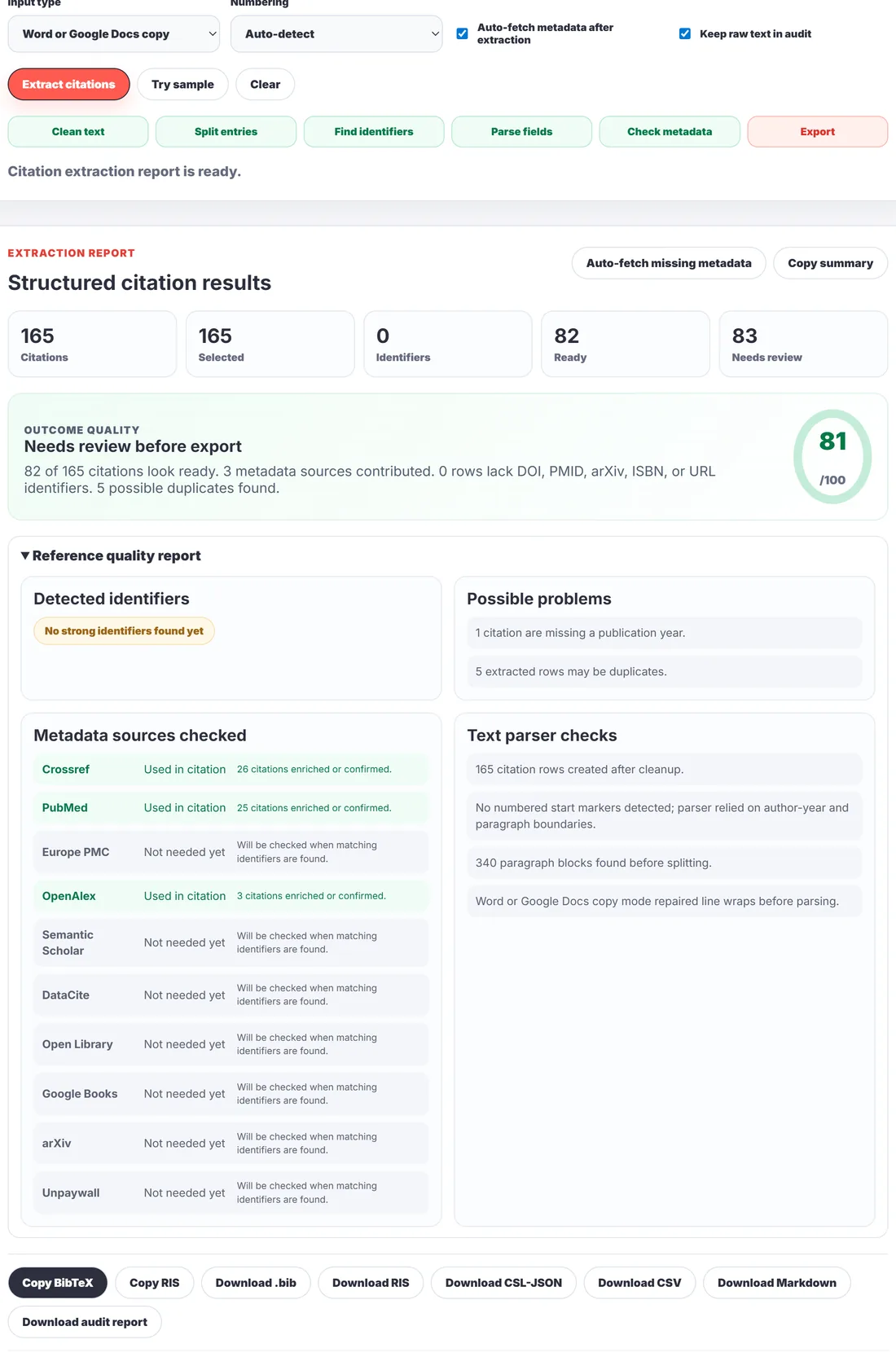Open the Word or Google Docs copy dropdown
896x1357 pixels.
tap(114, 34)
